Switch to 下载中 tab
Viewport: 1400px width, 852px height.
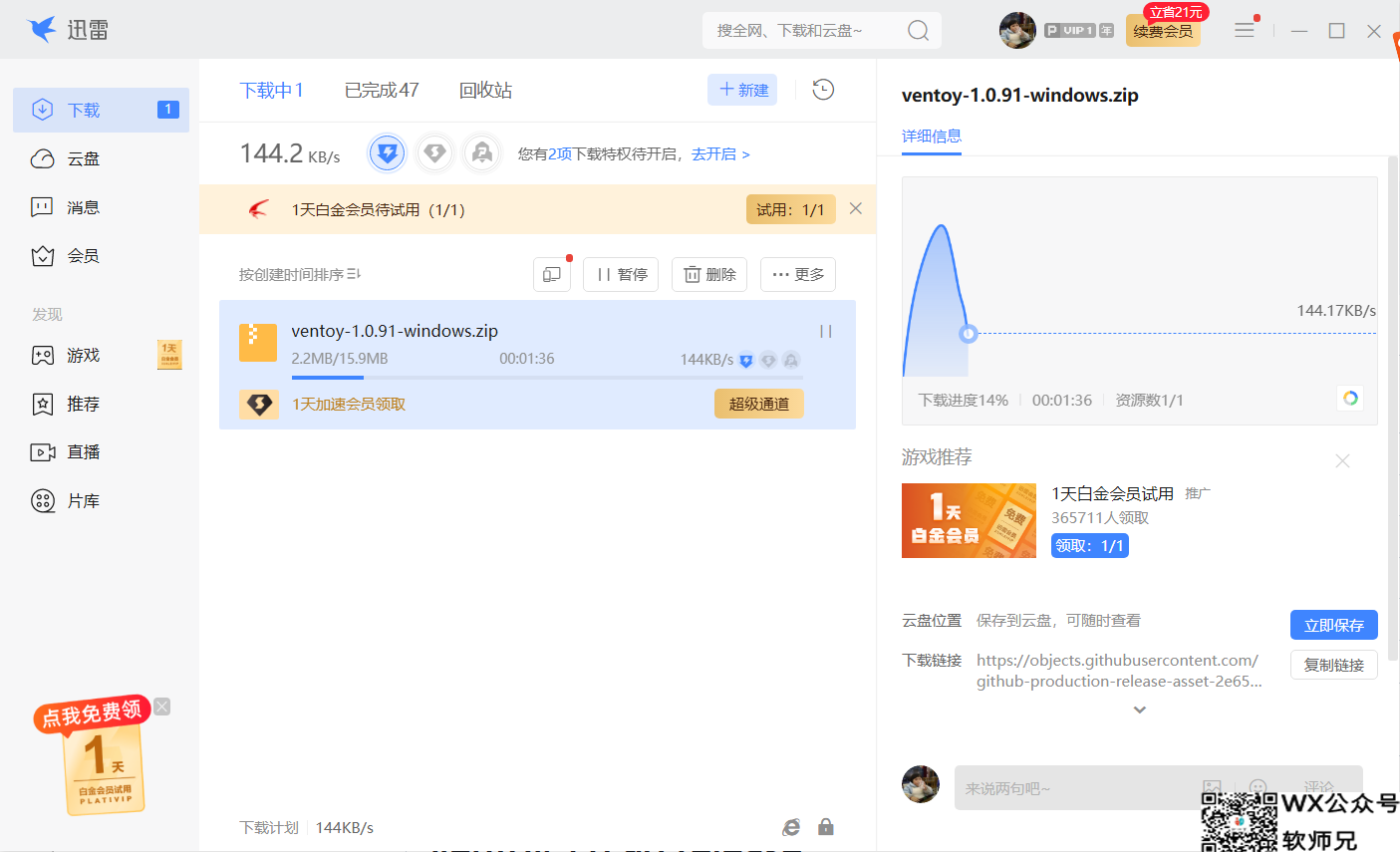point(271,91)
